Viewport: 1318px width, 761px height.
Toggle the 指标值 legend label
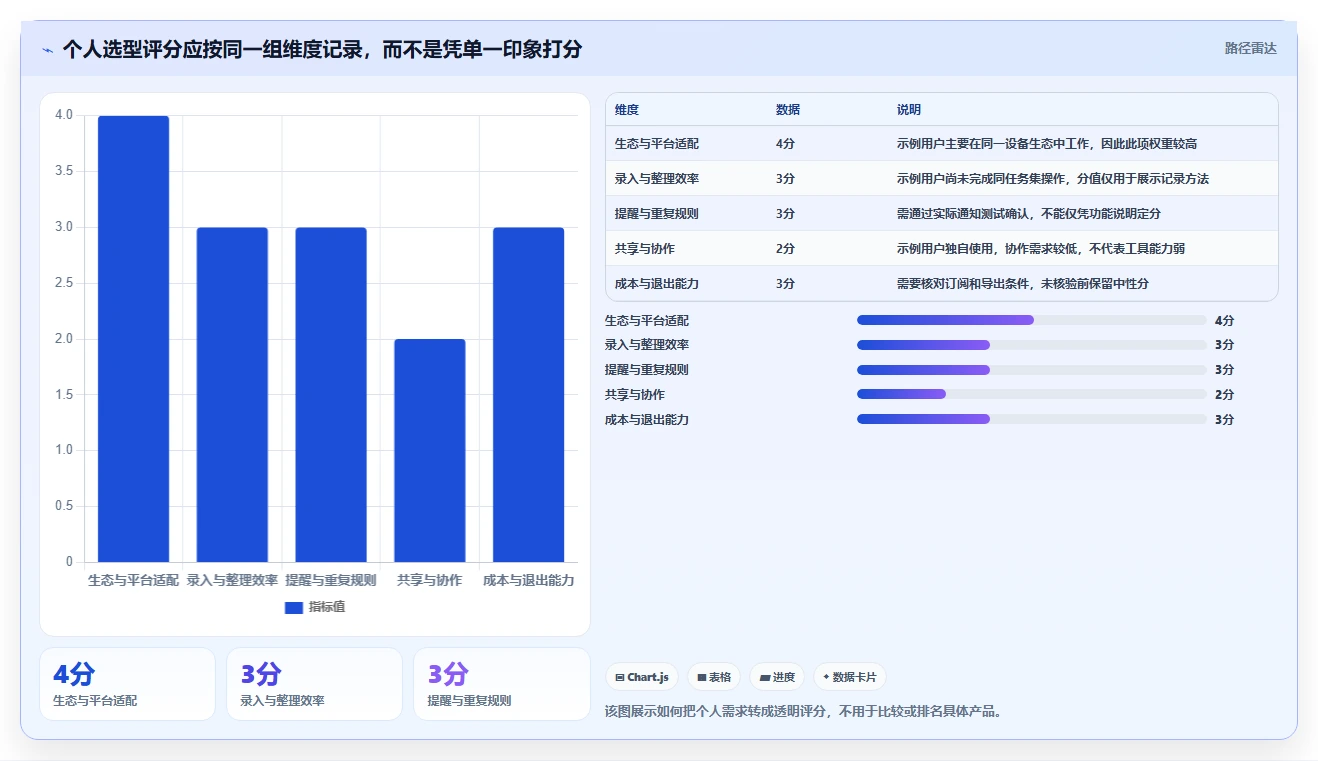[327, 607]
